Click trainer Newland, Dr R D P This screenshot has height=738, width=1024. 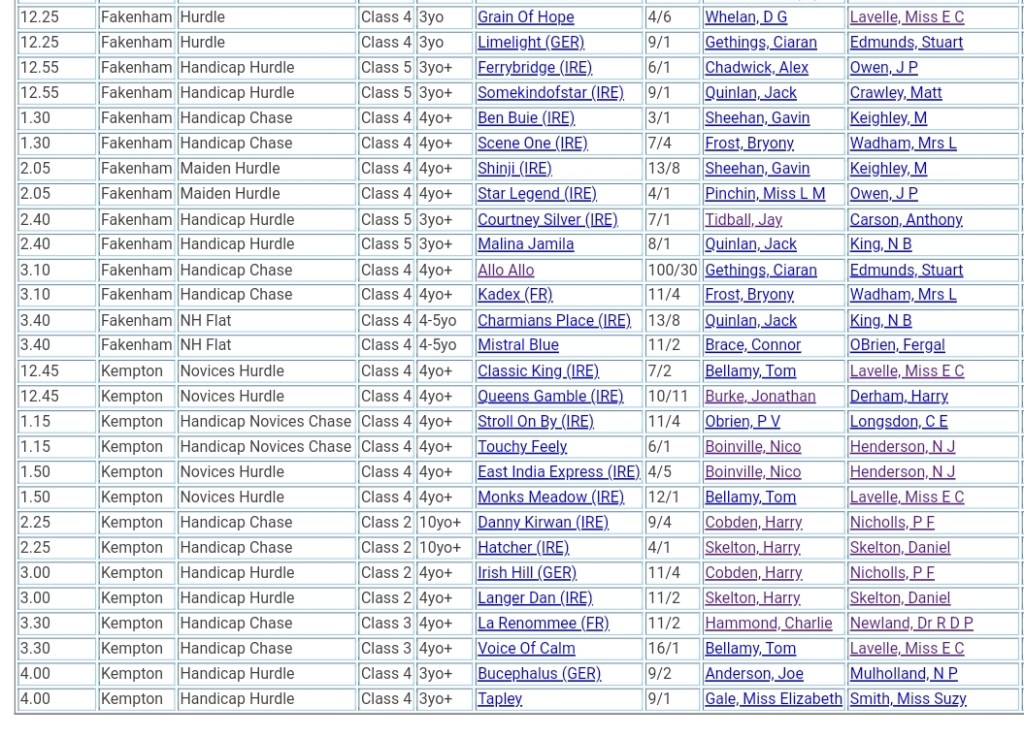(911, 623)
